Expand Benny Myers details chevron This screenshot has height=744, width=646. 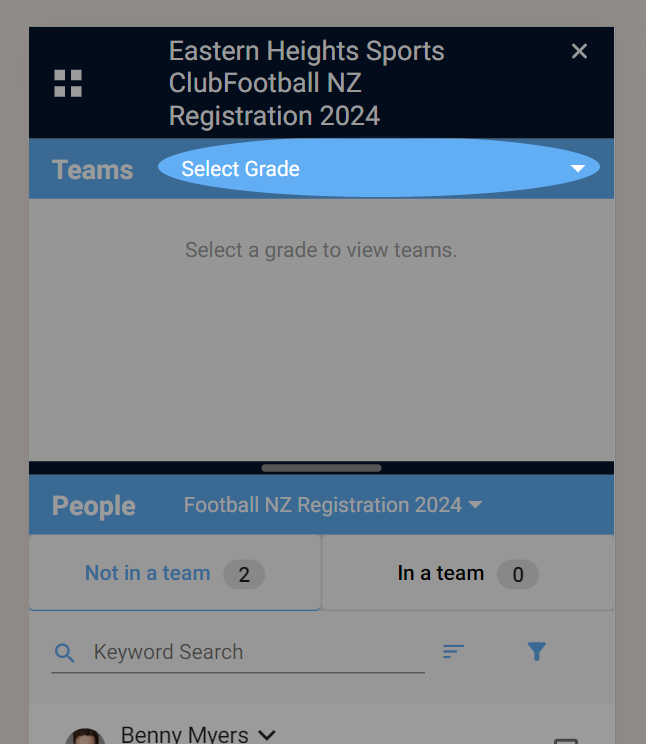pyautogui.click(x=267, y=735)
